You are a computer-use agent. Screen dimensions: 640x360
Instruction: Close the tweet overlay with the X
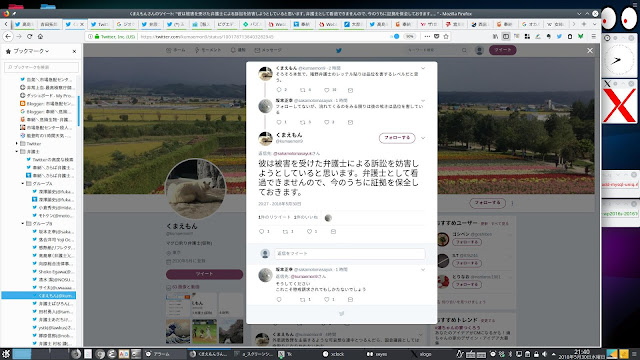(x=590, y=51)
